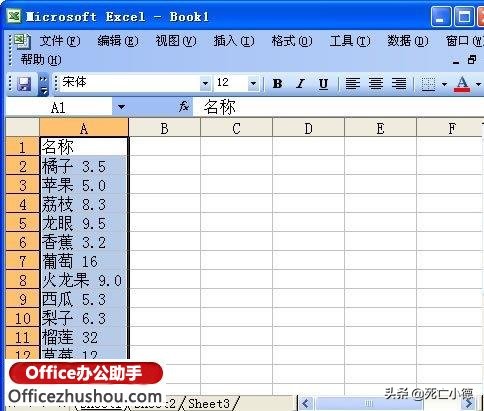Select column F header
This screenshot has height=411, width=484.
(x=450, y=127)
